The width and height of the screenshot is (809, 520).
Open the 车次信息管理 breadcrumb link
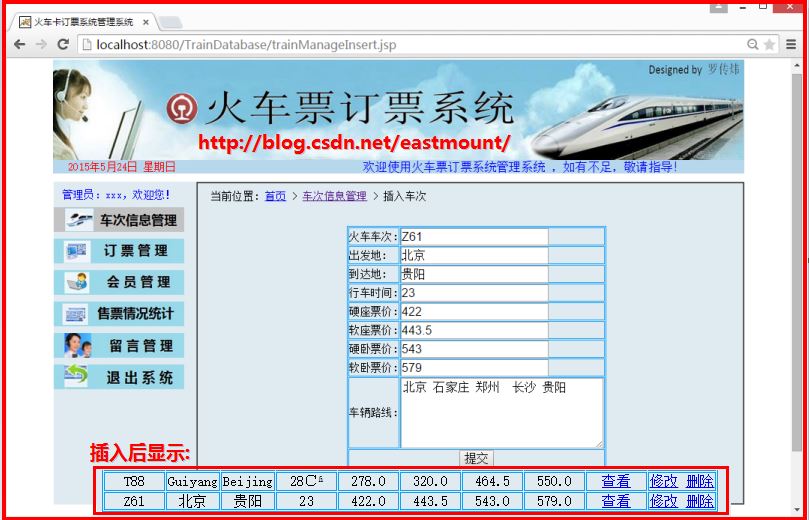click(334, 196)
